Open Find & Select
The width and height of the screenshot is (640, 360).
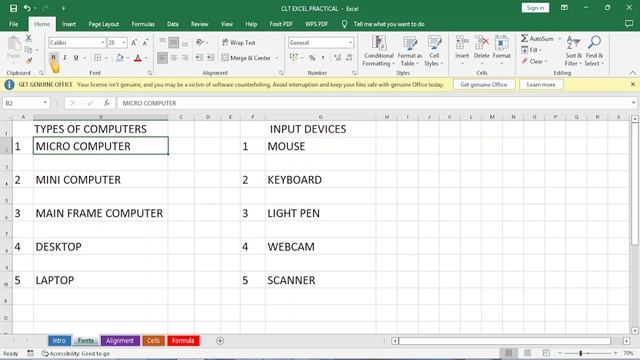pos(594,51)
